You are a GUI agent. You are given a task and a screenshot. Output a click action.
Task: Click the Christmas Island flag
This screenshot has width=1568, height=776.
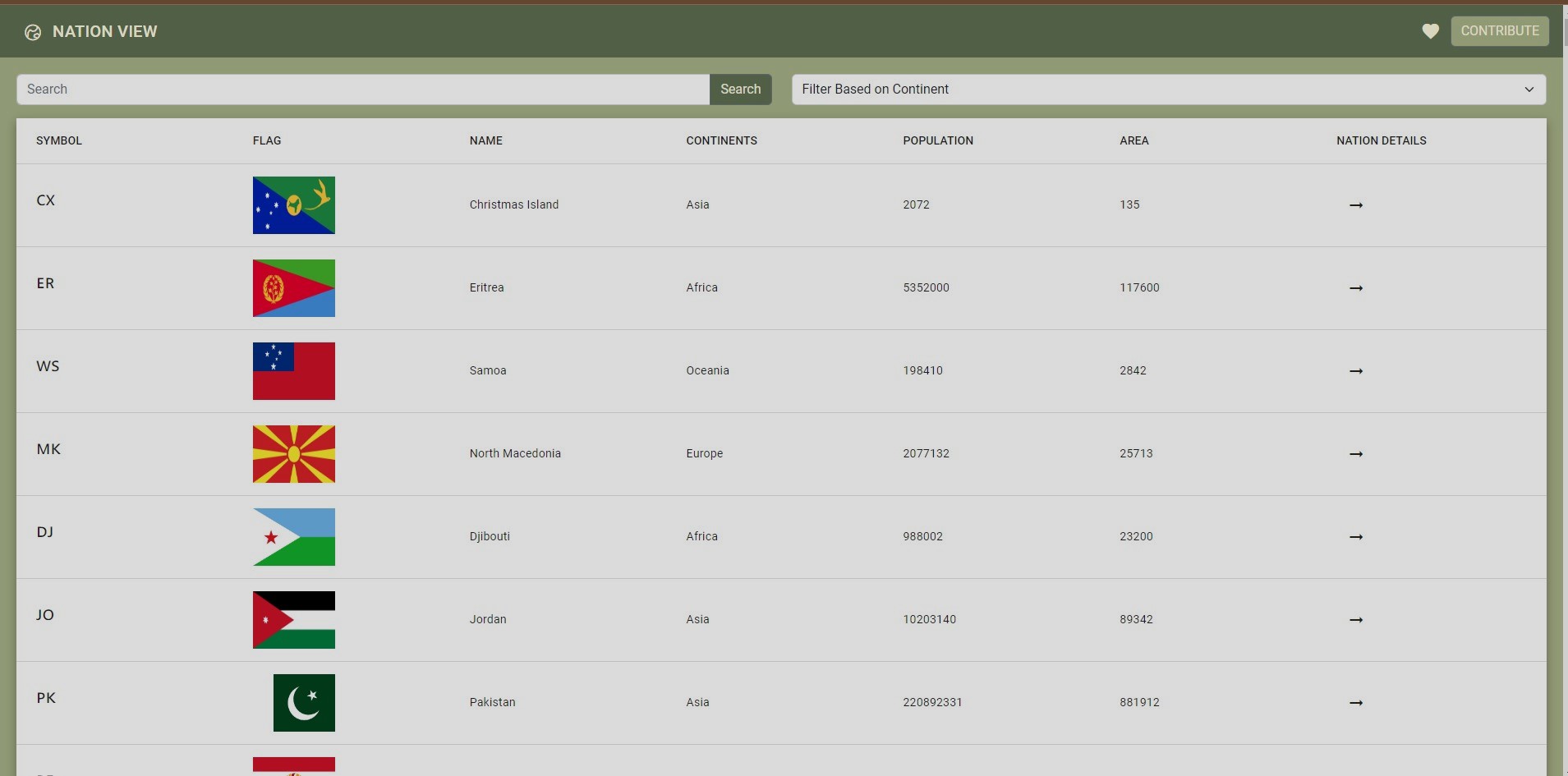(x=294, y=205)
